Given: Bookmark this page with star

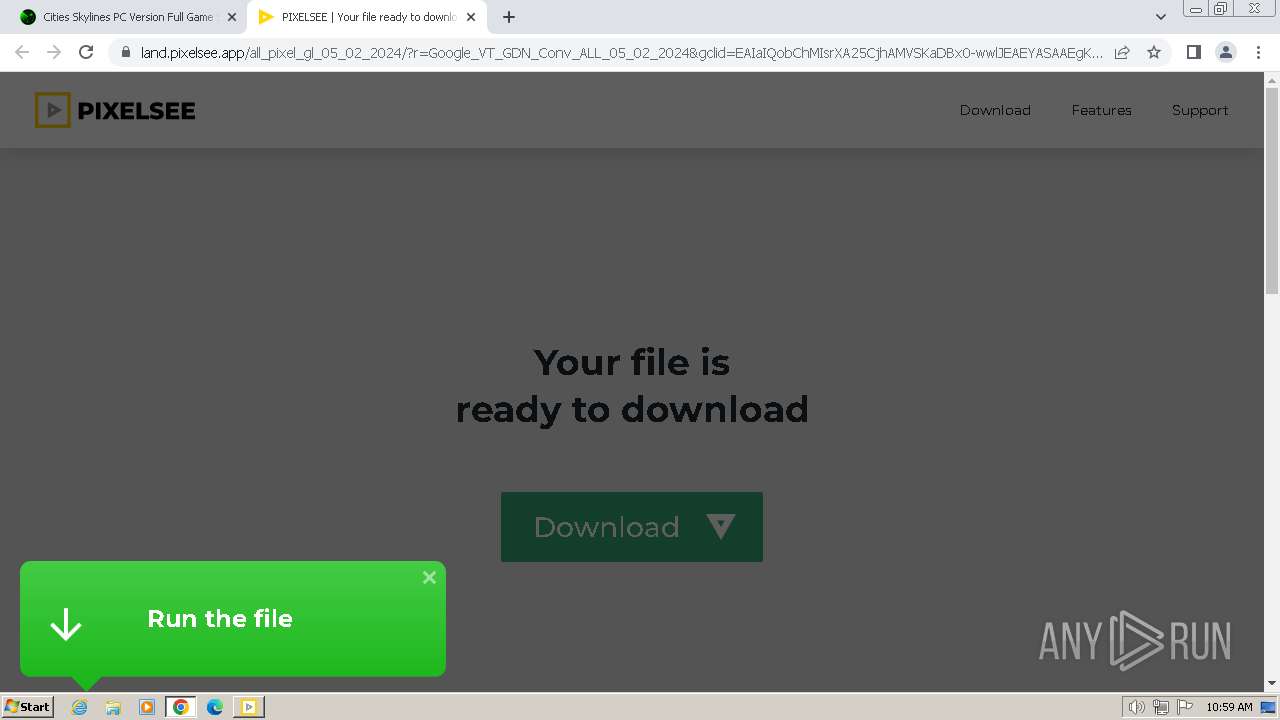Looking at the screenshot, I should click(1154, 53).
